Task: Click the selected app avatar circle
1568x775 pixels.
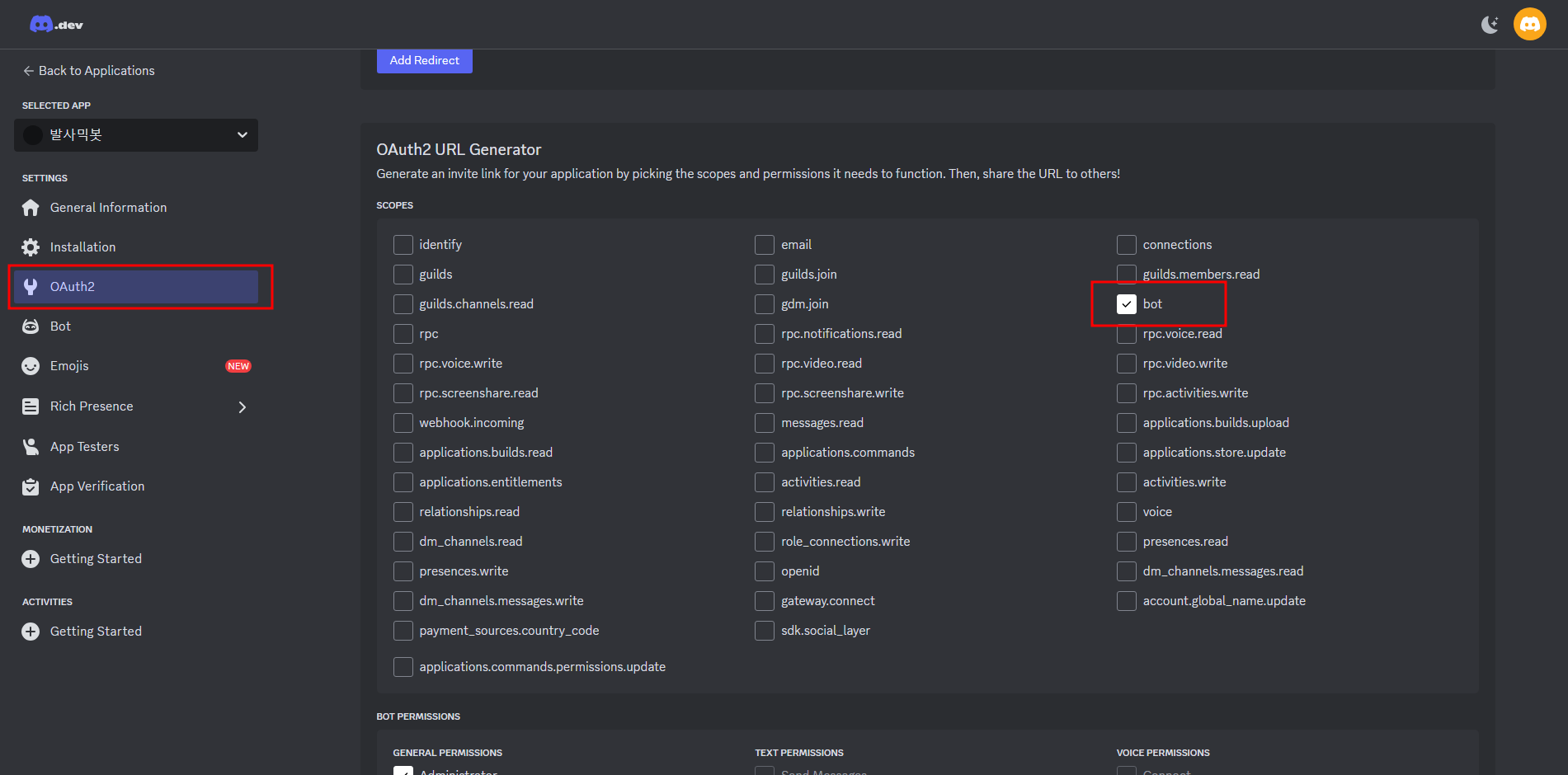Action: point(33,135)
